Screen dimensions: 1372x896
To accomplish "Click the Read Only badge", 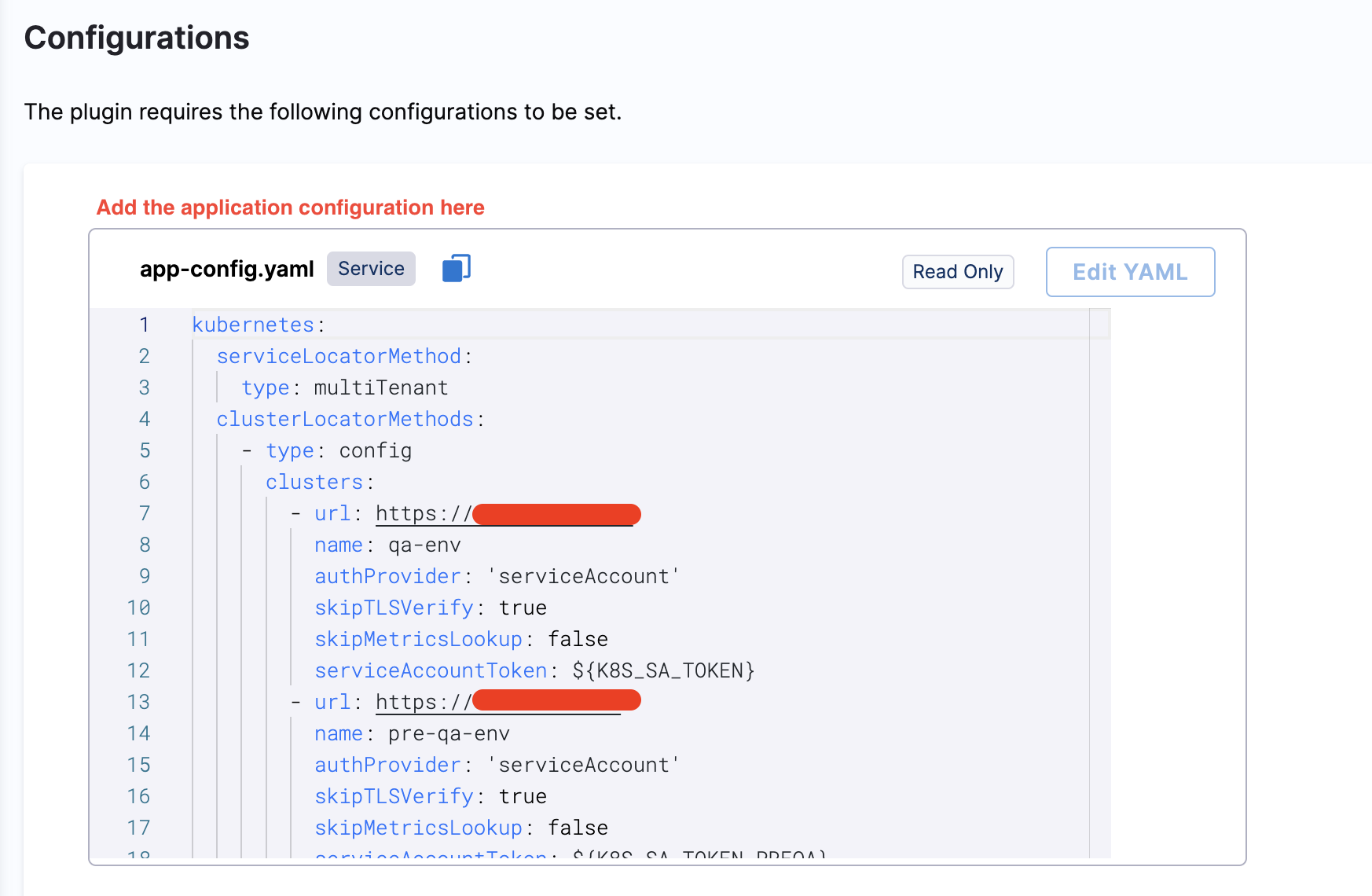I will pos(957,272).
